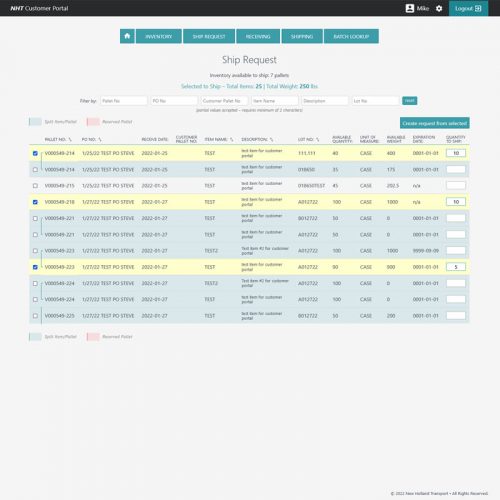This screenshot has width=500, height=500.
Task: Uncheck pallet V000549-218 row checkbox
Action: tap(35, 202)
